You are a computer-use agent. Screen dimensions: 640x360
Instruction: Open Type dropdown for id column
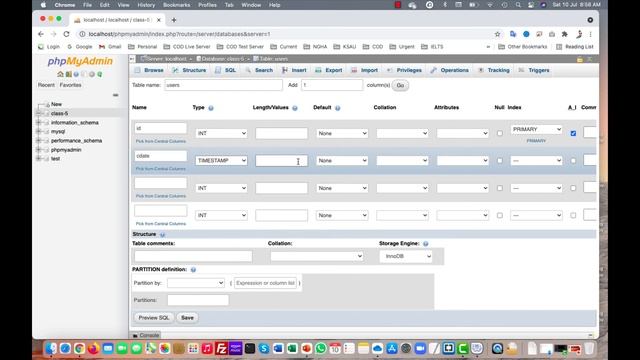pyautogui.click(x=221, y=133)
